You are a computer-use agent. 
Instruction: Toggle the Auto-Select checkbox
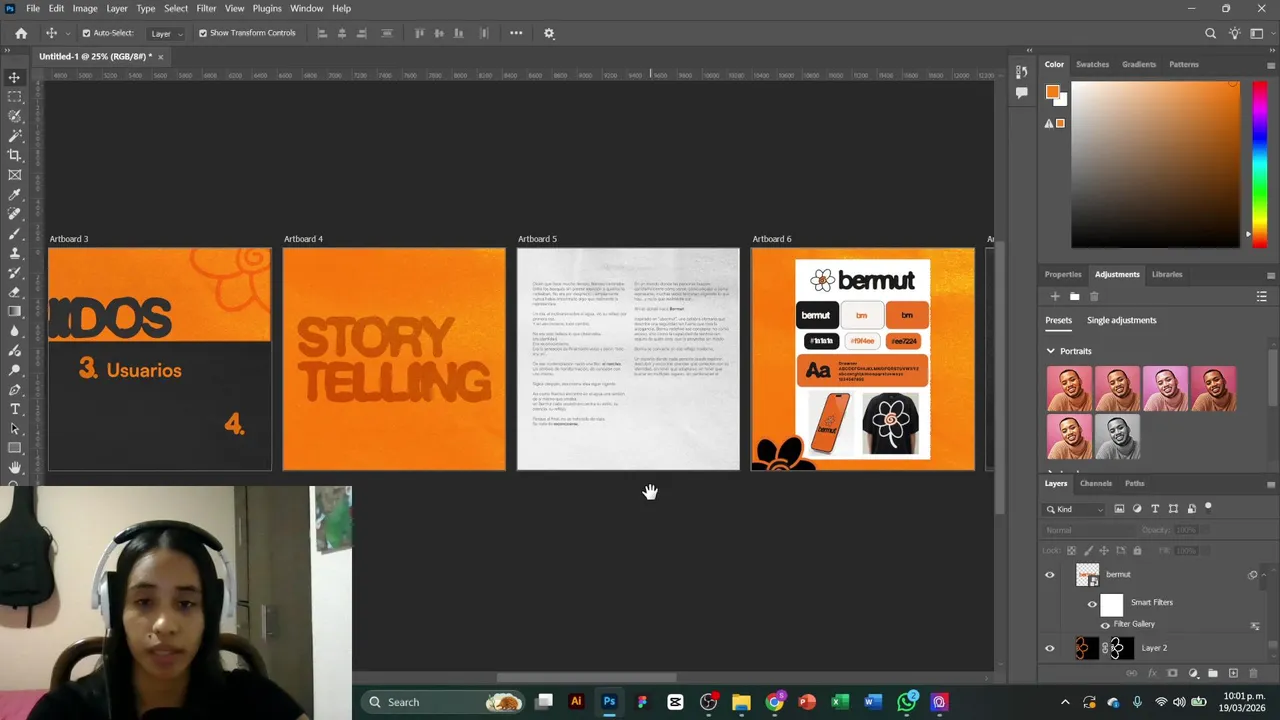point(86,33)
